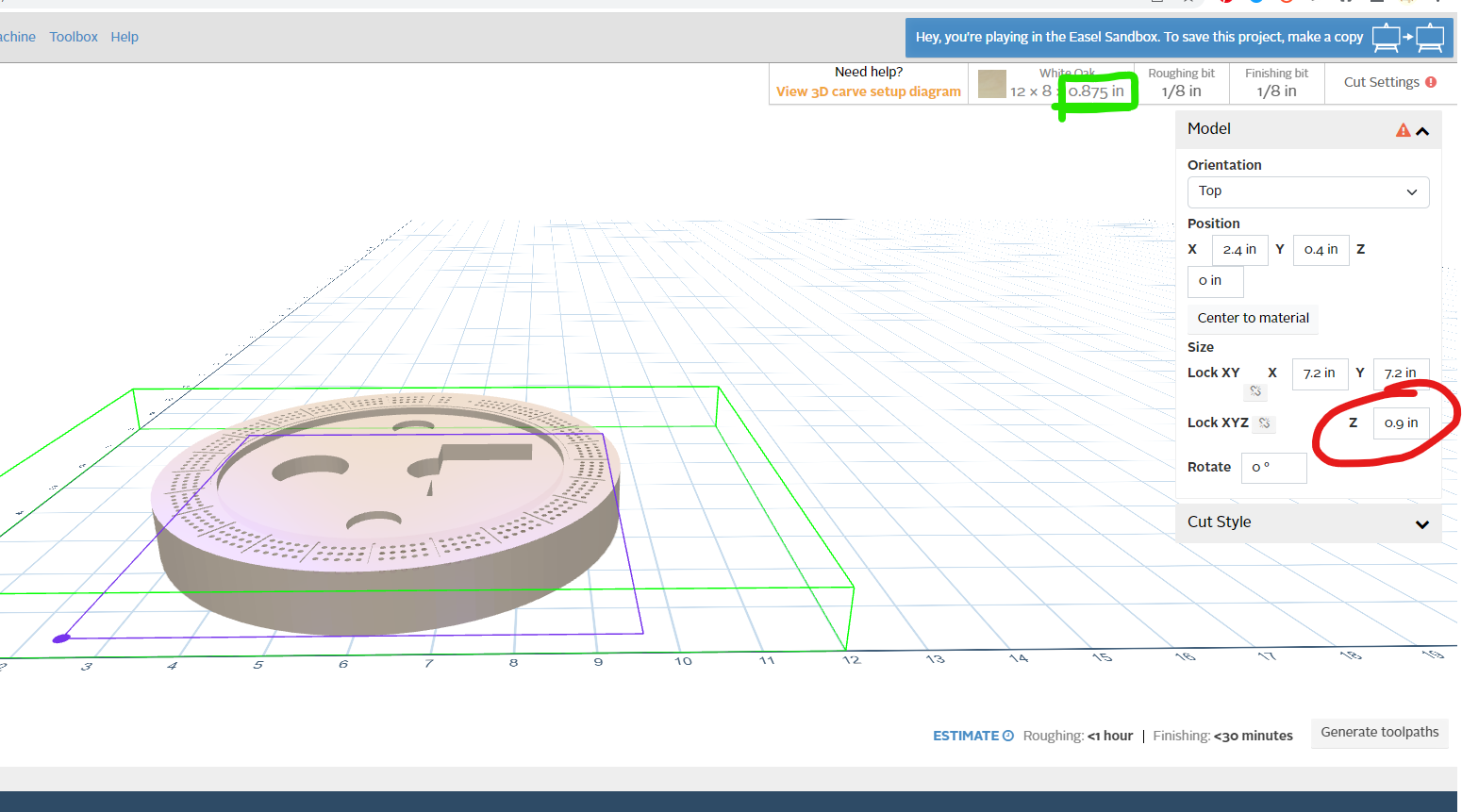The image size is (1462, 812).
Task: Open the Toolbox menu
Action: (74, 37)
